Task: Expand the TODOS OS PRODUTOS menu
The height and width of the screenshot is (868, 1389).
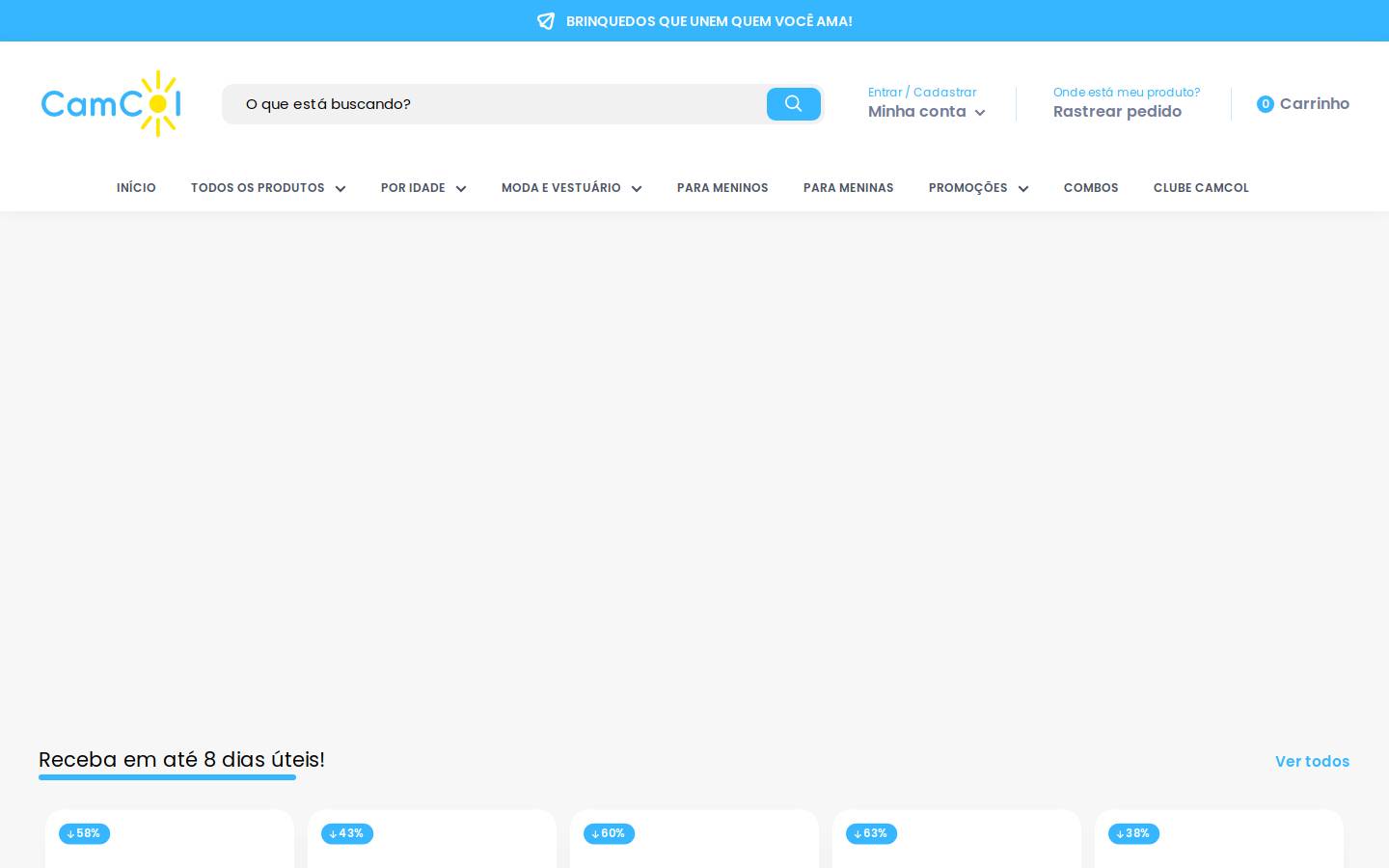Action: [268, 188]
